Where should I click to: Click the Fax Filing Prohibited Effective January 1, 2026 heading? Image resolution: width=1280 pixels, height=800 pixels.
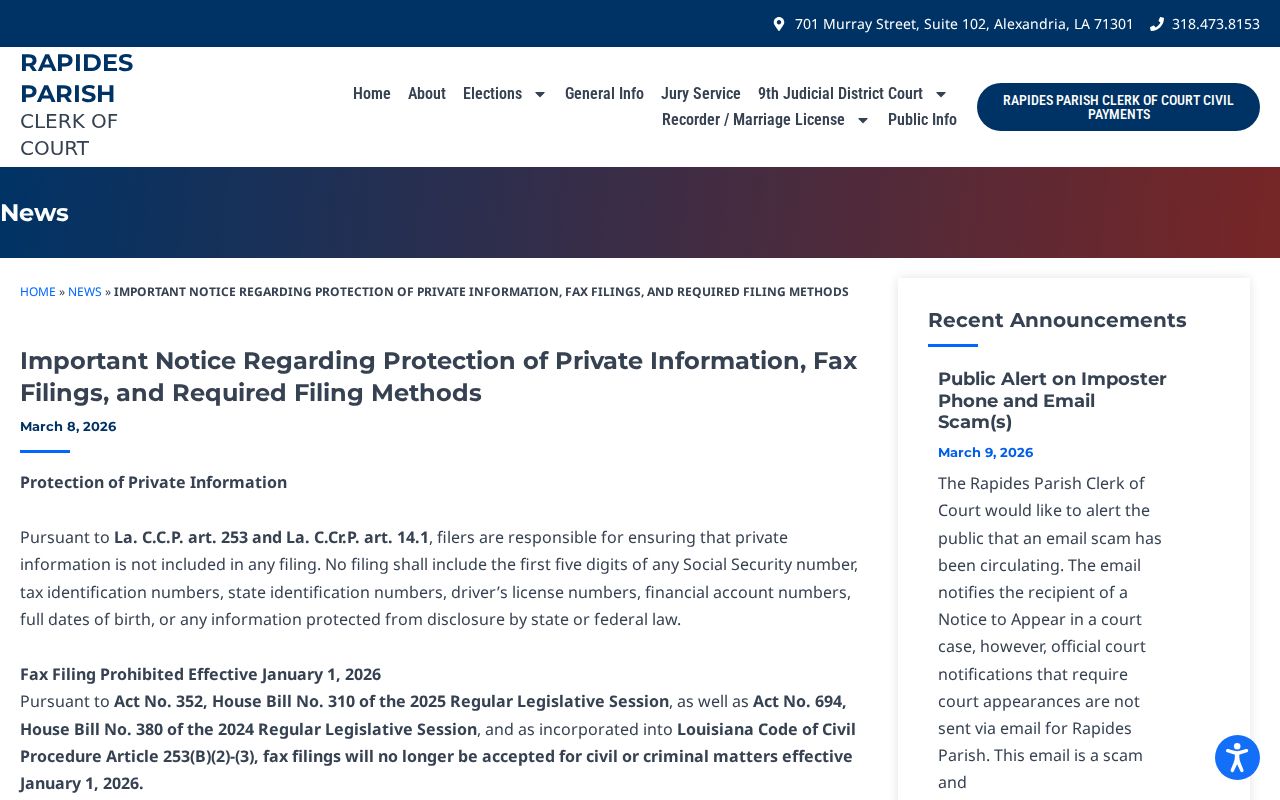click(200, 674)
